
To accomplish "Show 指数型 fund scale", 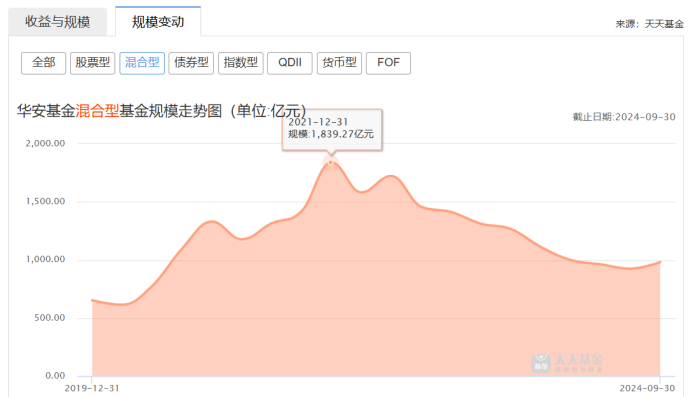I will (x=241, y=63).
